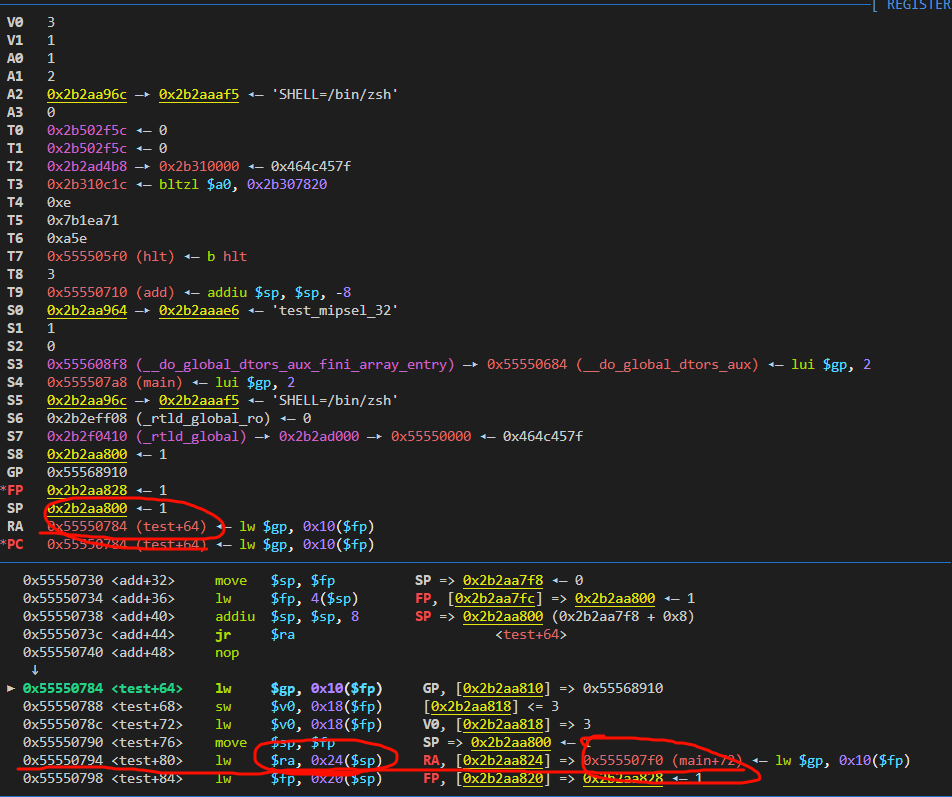Viewport: 952px width, 797px height.
Task: Click the T3 address 0x2b310c1c
Action: point(87,184)
